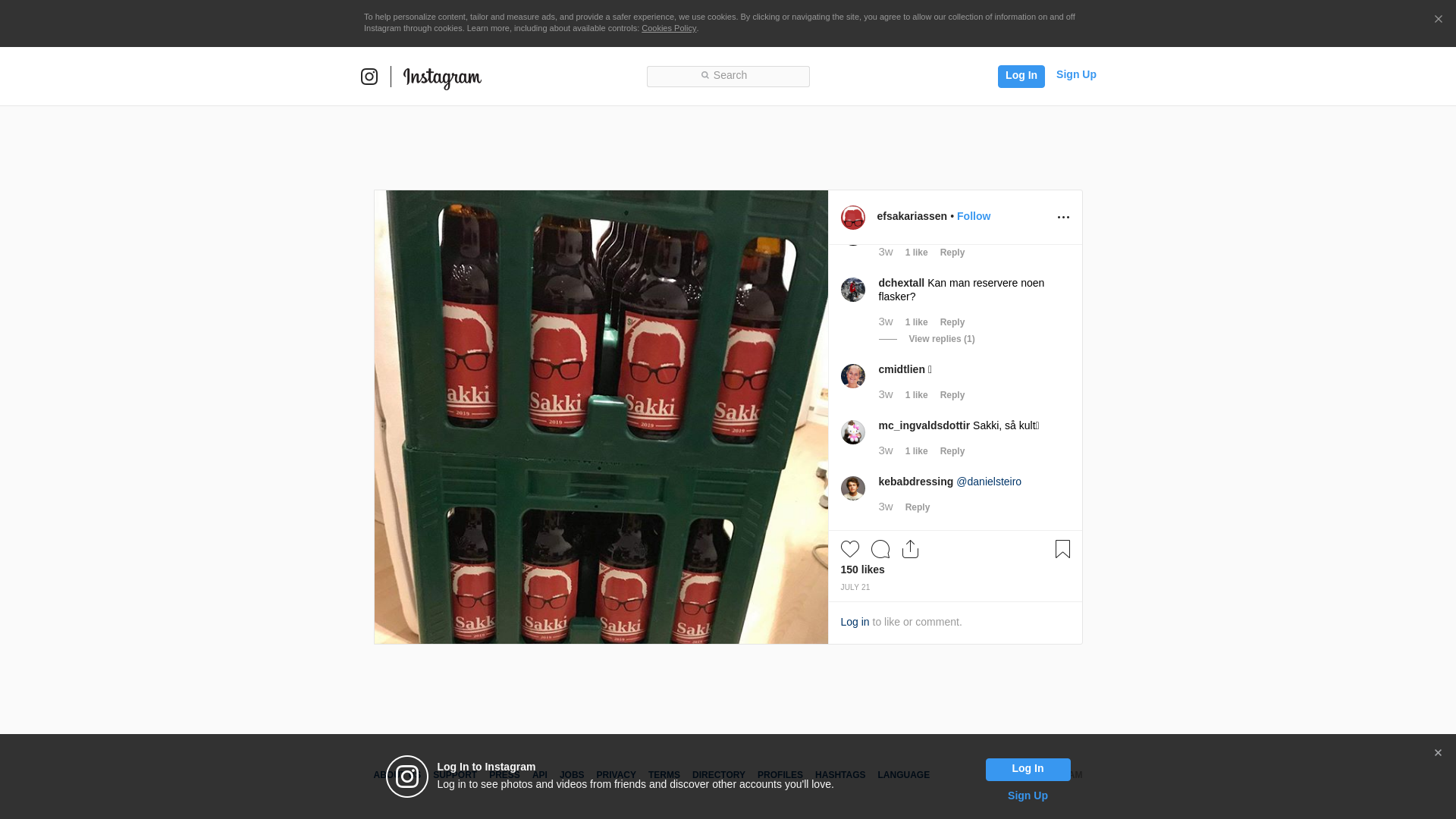This screenshot has width=1456, height=819.
Task: Open the PROFILES footer link
Action: click(780, 775)
